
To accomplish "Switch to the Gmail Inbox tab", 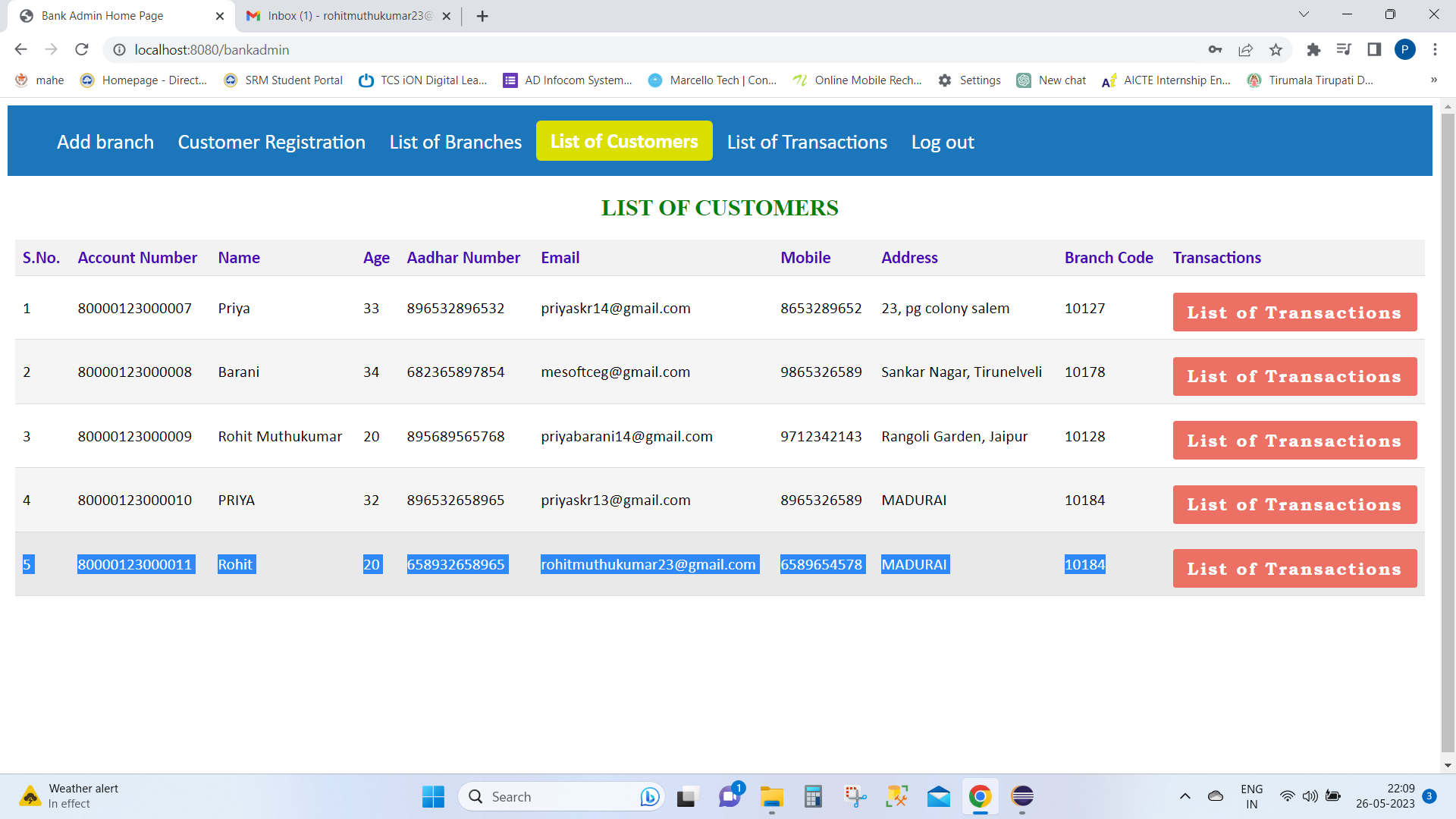I will pyautogui.click(x=341, y=15).
